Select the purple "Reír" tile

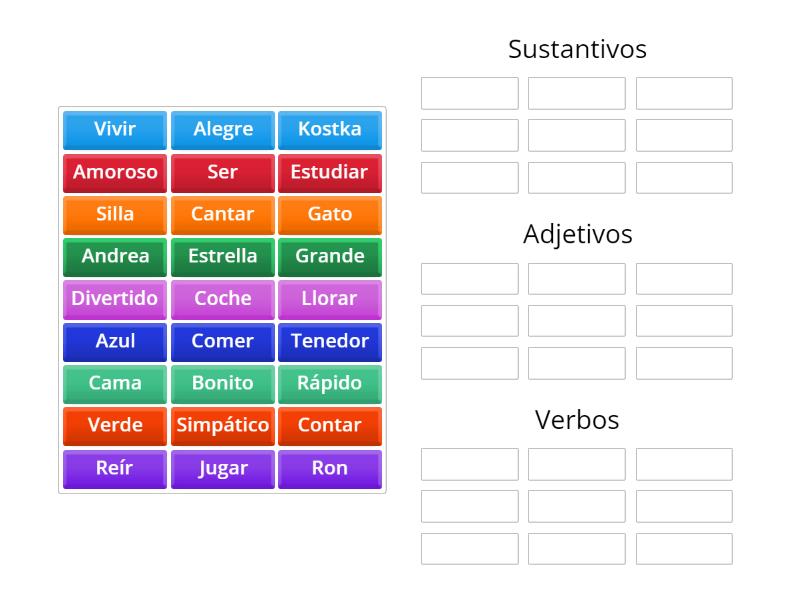114,467
